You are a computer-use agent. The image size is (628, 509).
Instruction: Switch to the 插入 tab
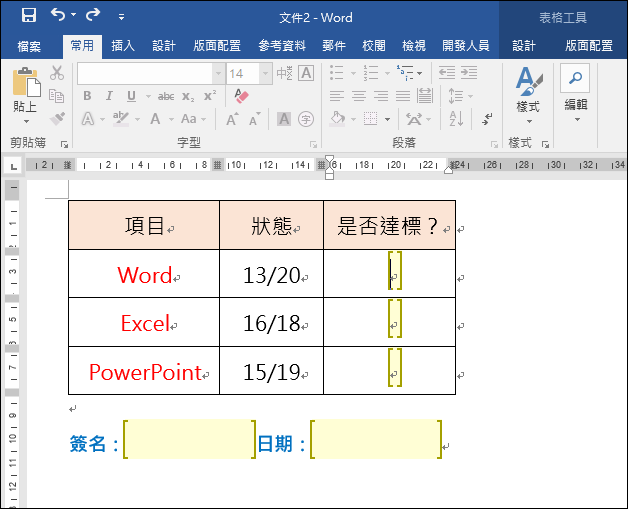123,46
